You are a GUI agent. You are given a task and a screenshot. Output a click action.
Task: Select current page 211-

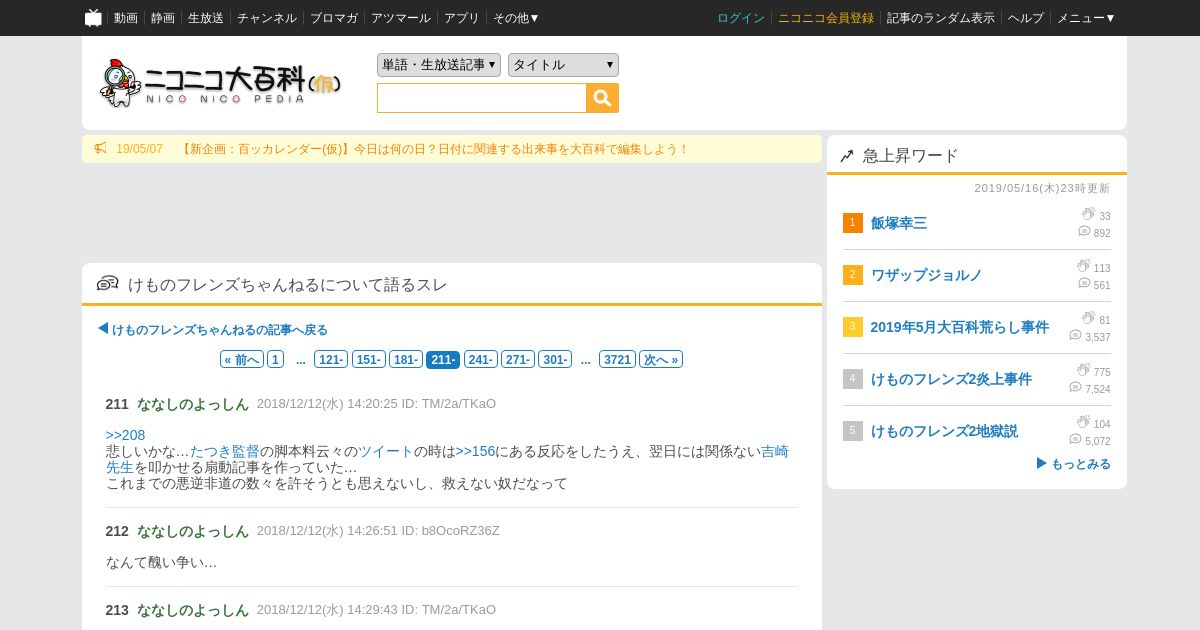click(x=443, y=359)
